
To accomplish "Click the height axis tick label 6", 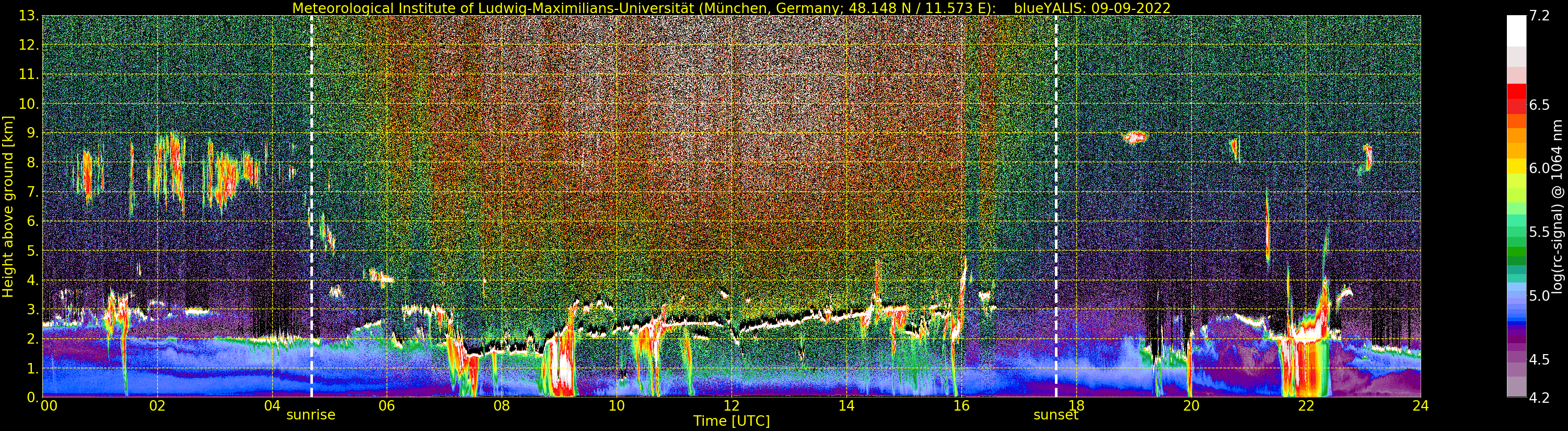I will pos(33,222).
